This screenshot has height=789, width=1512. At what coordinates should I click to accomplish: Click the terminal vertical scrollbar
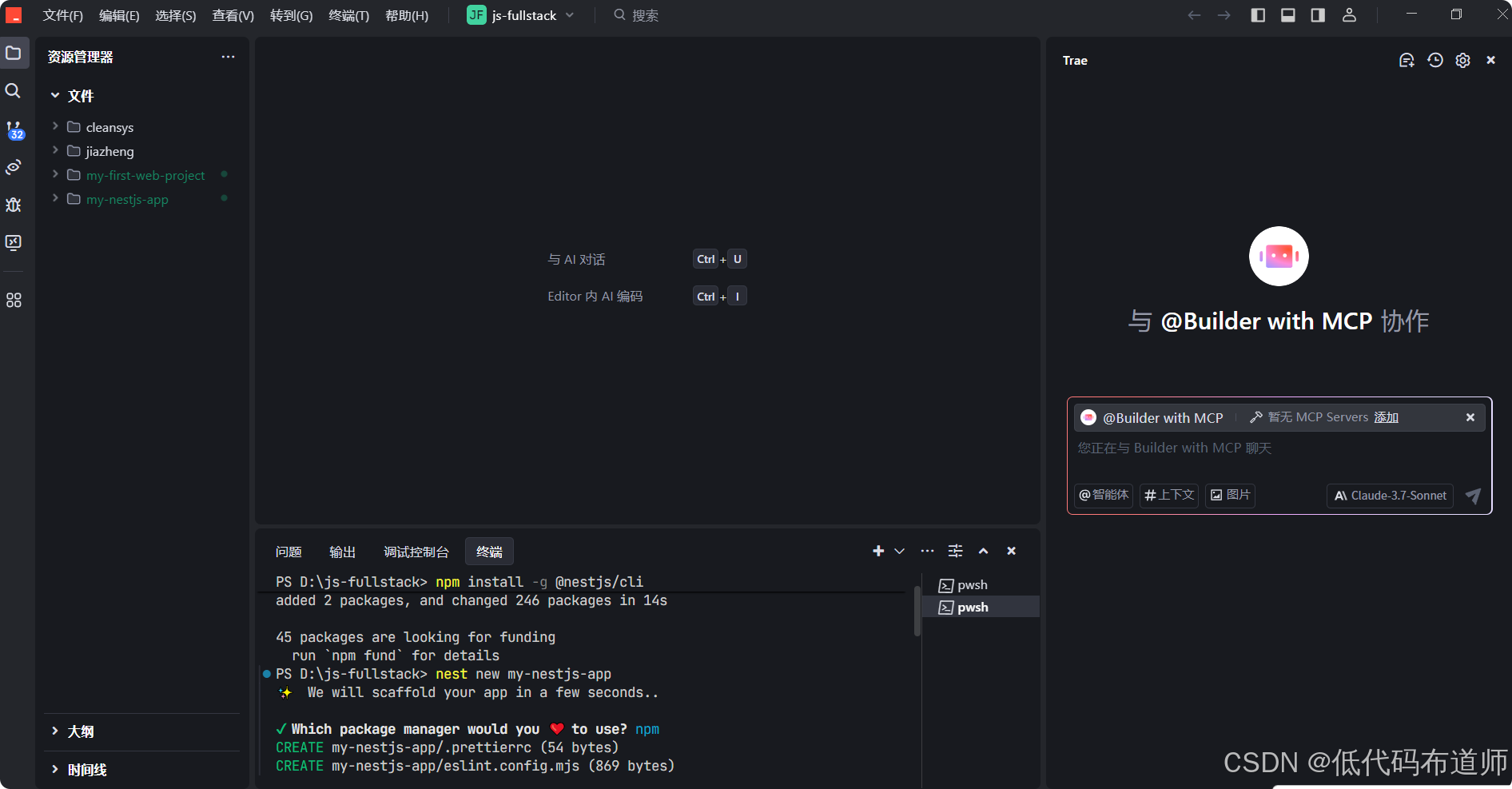point(917,611)
